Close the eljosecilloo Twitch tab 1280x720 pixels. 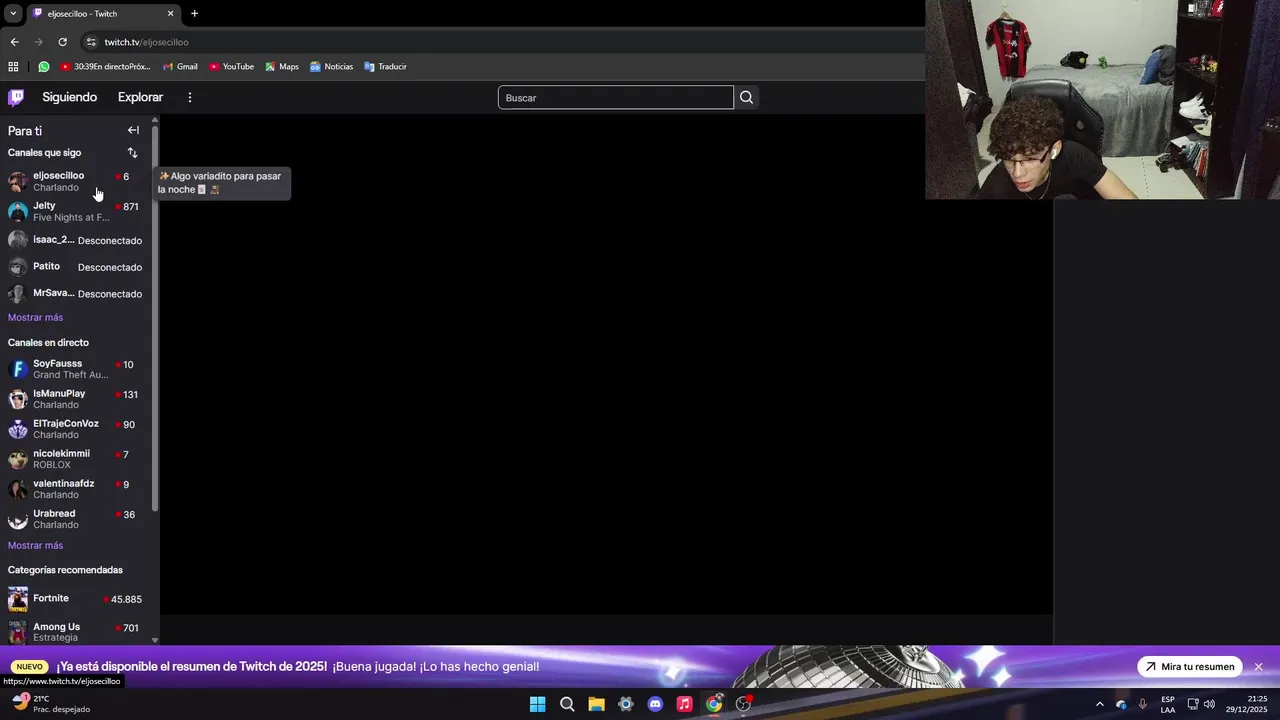tap(170, 14)
